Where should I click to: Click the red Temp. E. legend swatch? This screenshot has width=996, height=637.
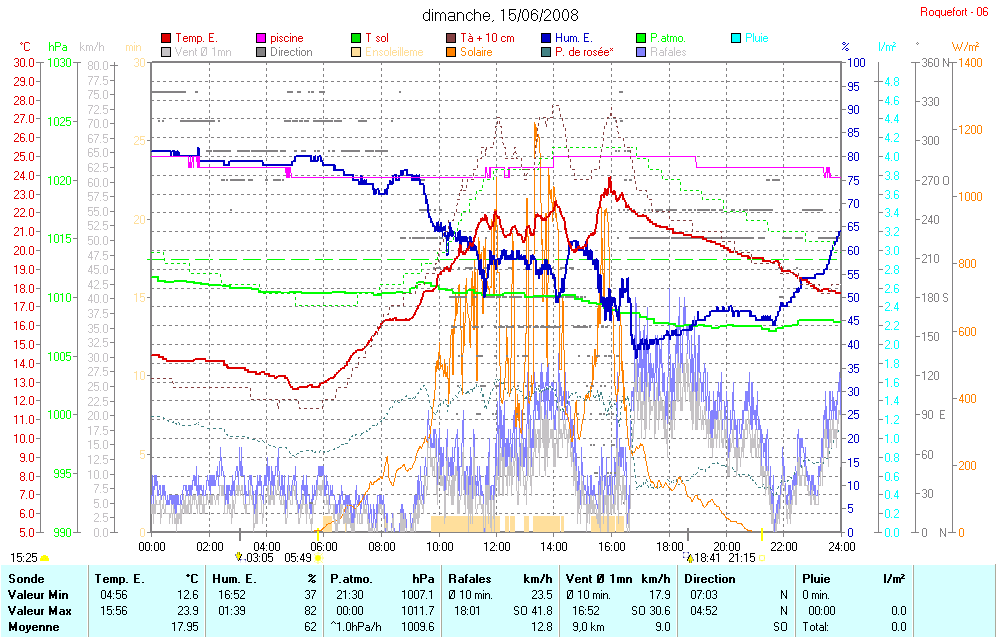(x=166, y=38)
